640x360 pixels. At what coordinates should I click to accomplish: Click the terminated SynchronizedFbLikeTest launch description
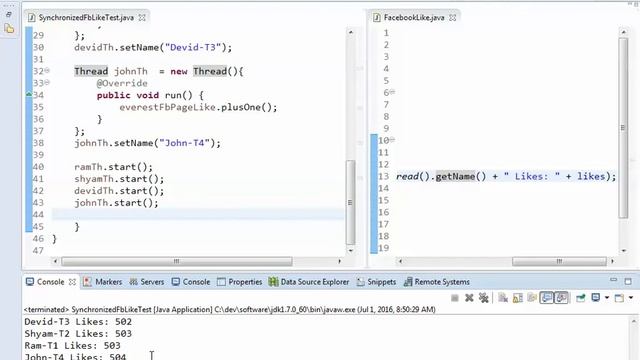click(x=230, y=309)
